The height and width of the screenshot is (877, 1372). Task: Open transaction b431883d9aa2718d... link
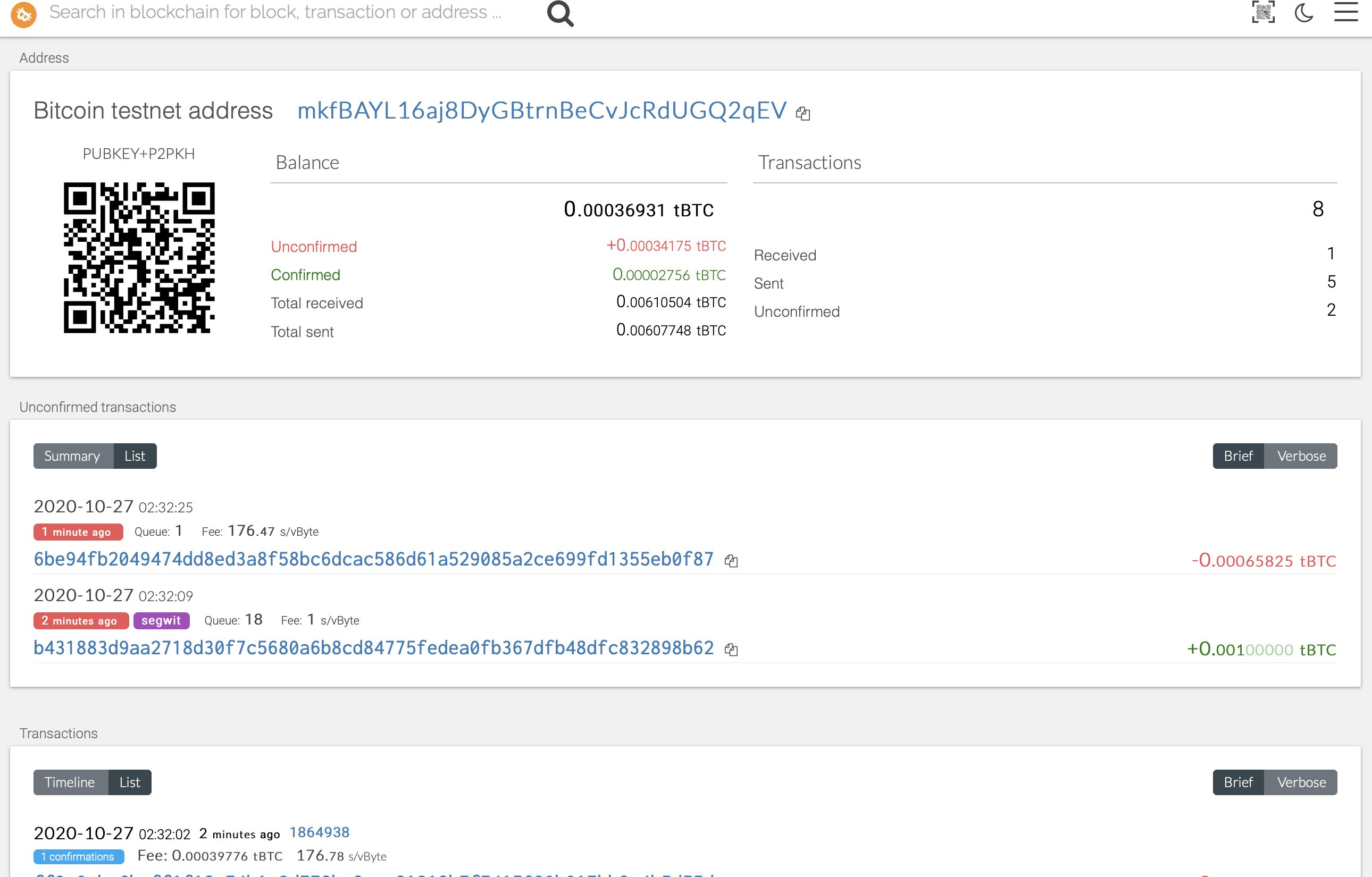tap(373, 648)
